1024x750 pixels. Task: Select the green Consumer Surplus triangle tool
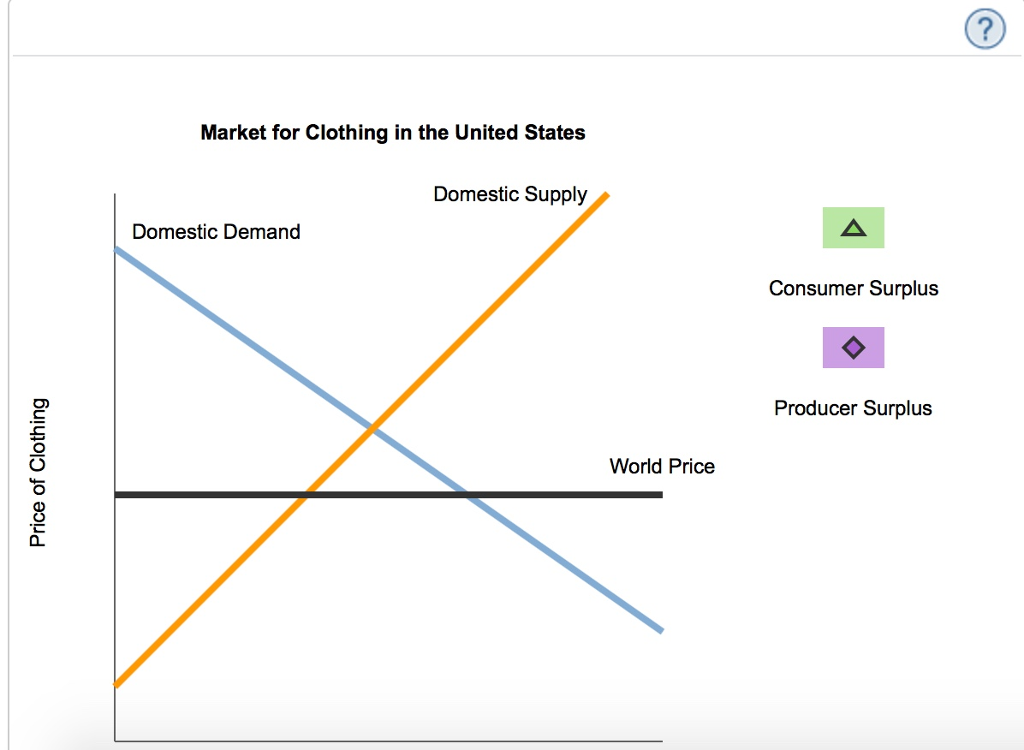coord(854,228)
